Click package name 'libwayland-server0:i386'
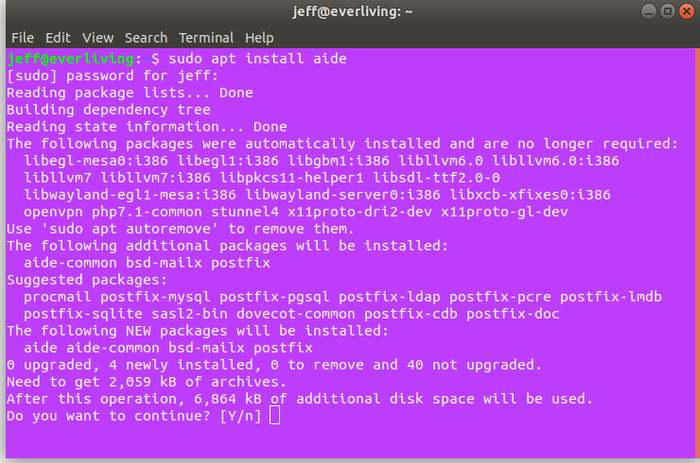Screen dimensions: 700x463 [342, 194]
